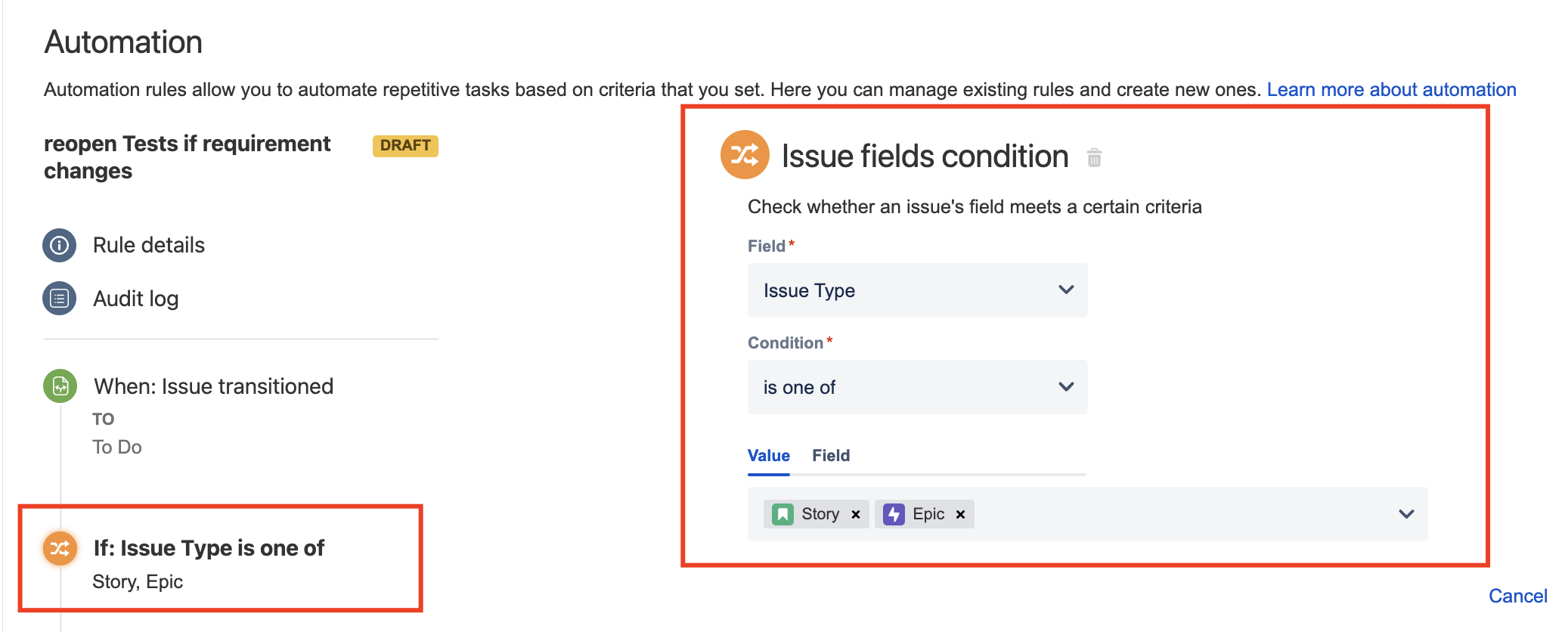Switch to the Field tab
This screenshot has width=1568, height=632.
[x=831, y=456]
